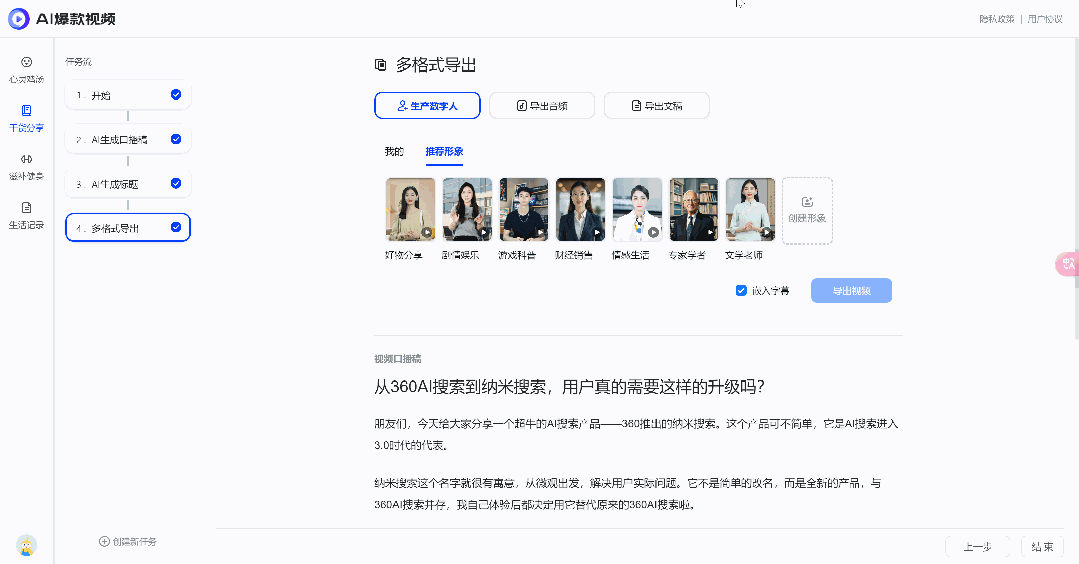1079x564 pixels.
Task: Open the dumbbell fitness category in sidebar
Action: point(26,166)
